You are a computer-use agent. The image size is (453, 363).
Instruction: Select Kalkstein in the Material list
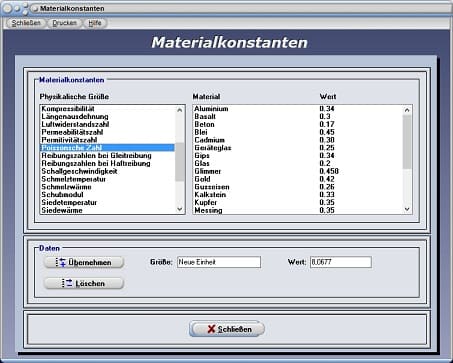pyautogui.click(x=210, y=195)
